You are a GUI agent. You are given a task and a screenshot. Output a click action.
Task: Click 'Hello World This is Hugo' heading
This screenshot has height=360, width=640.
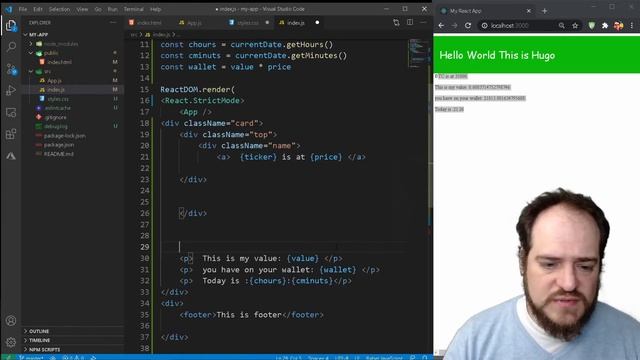point(497,55)
